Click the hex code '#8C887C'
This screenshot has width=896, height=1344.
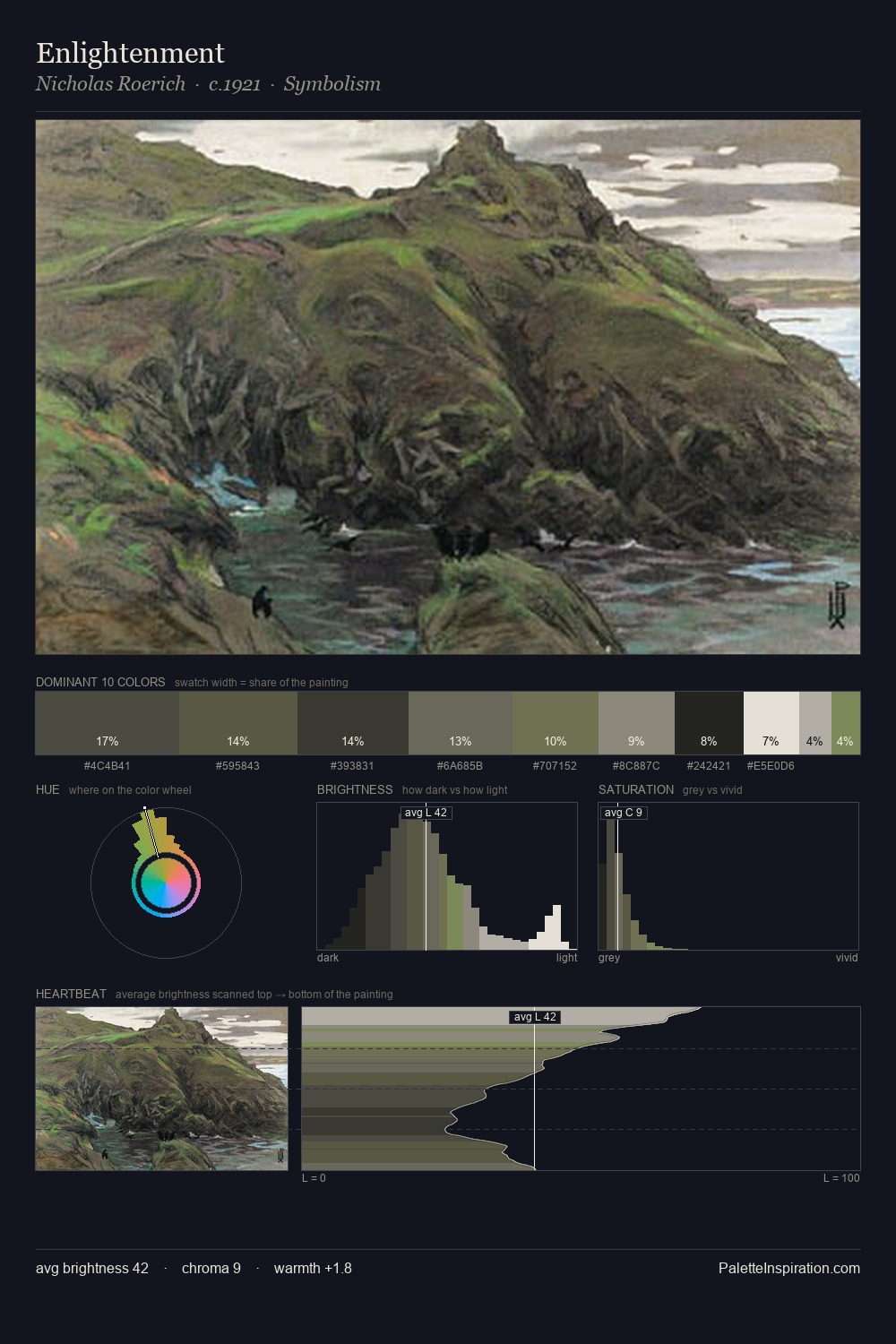(636, 766)
